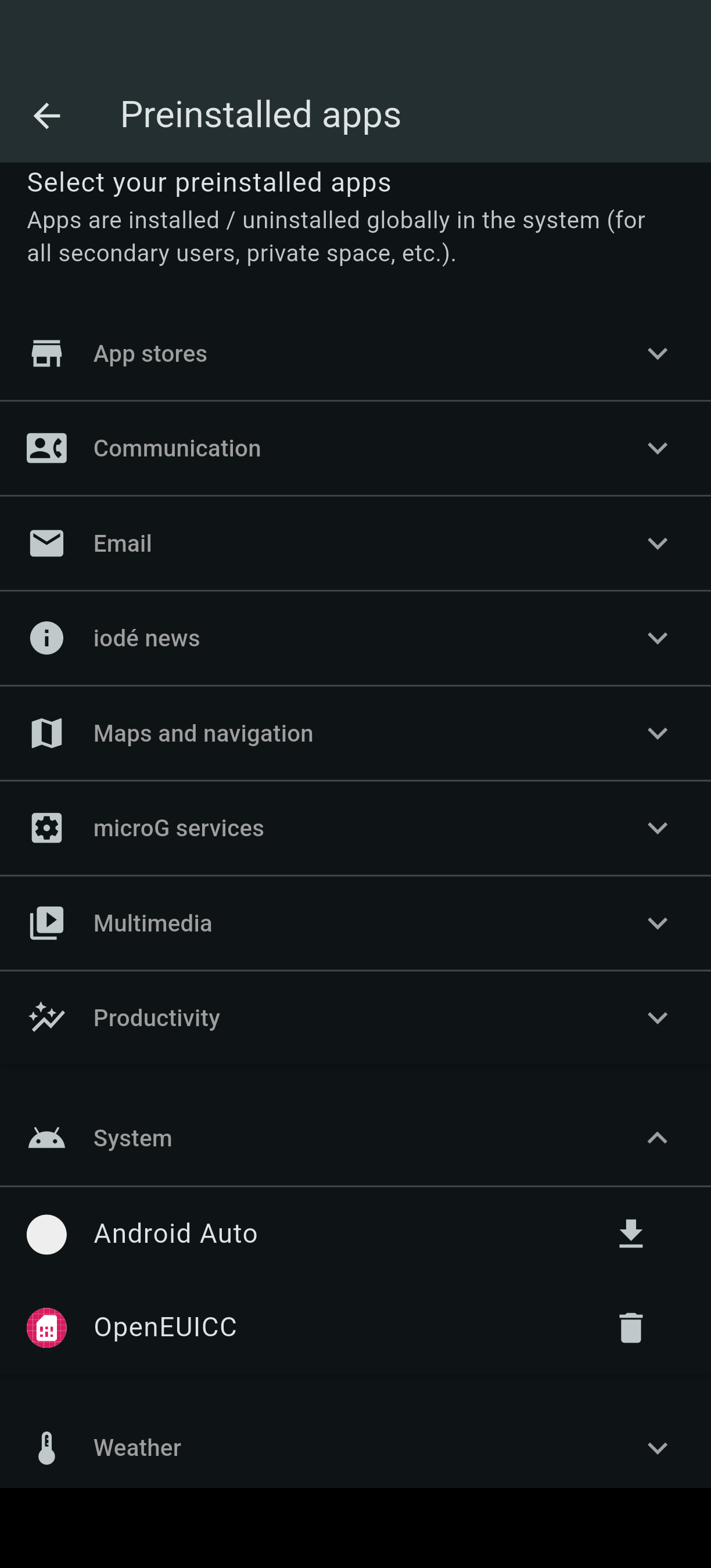Click the download icon for Android Auto
This screenshot has height=1568, width=711.
click(x=631, y=1234)
